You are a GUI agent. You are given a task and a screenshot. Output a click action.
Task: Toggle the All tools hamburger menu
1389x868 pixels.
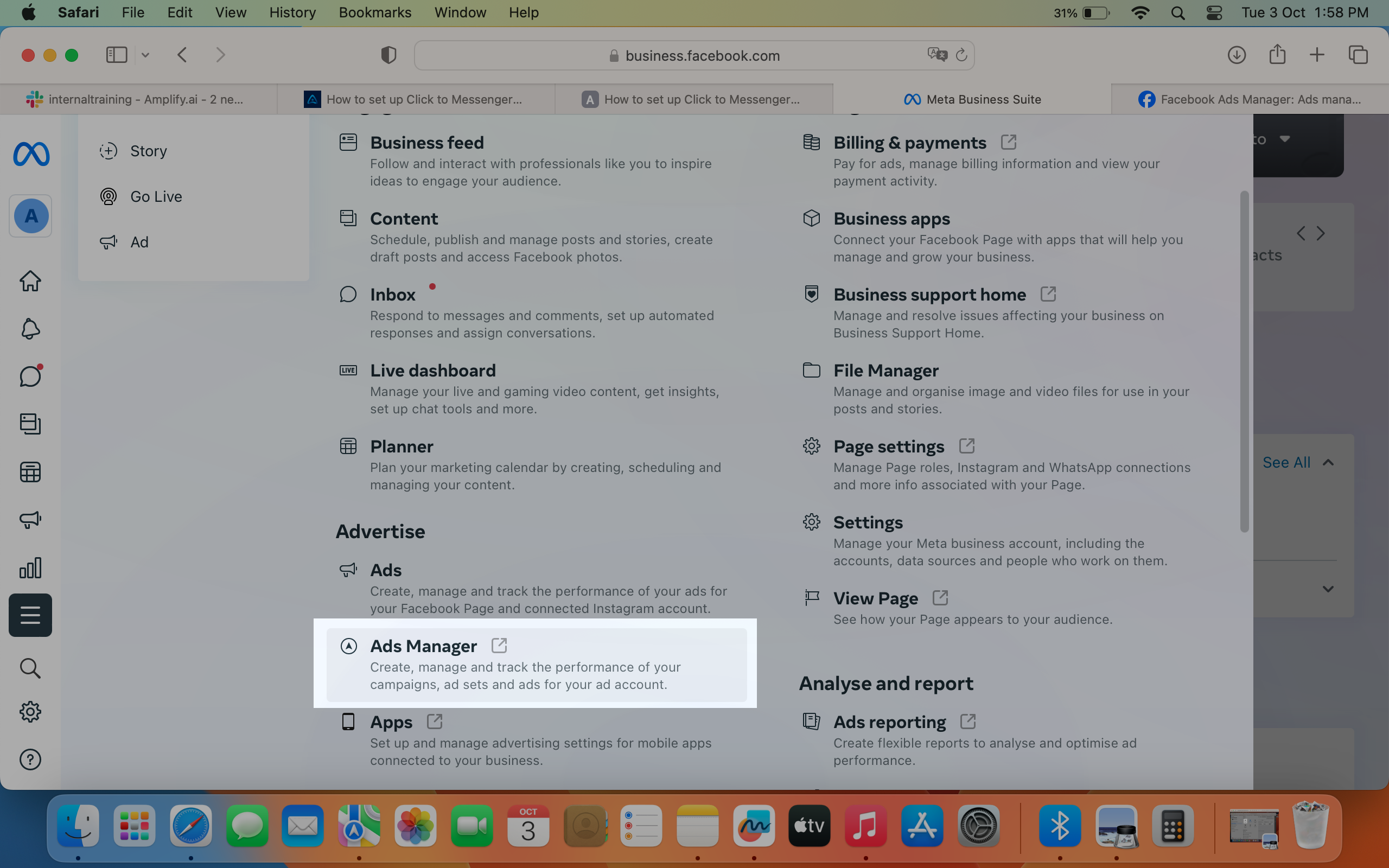[30, 615]
